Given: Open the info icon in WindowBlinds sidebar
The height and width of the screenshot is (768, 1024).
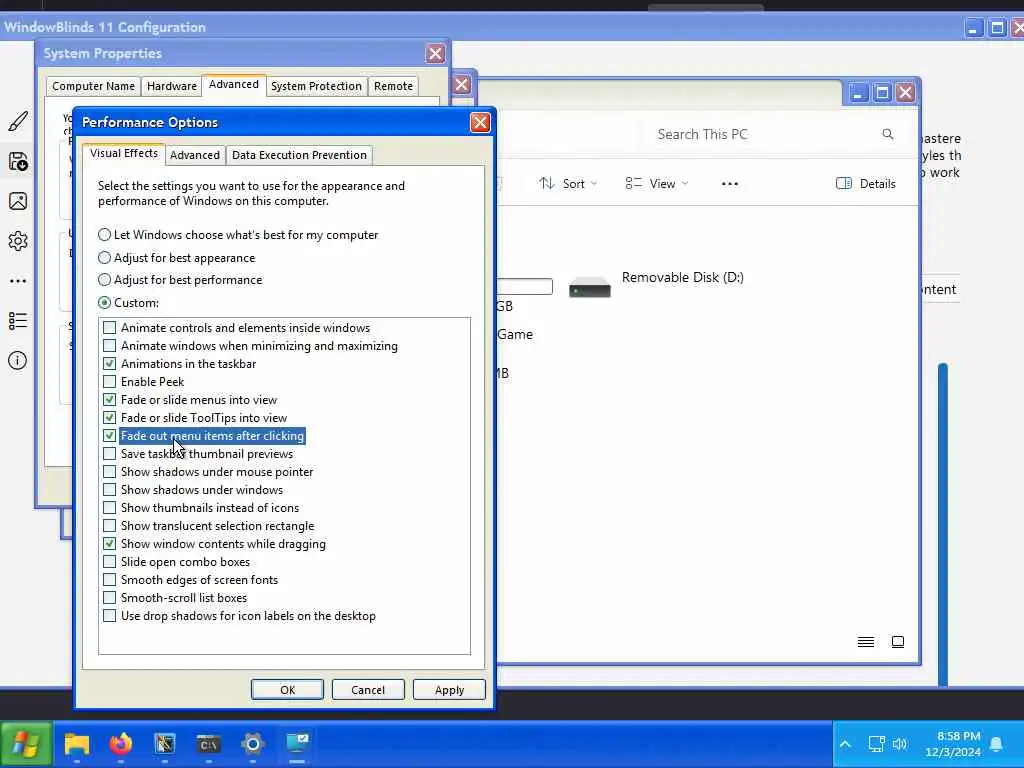Looking at the screenshot, I should pos(18,360).
